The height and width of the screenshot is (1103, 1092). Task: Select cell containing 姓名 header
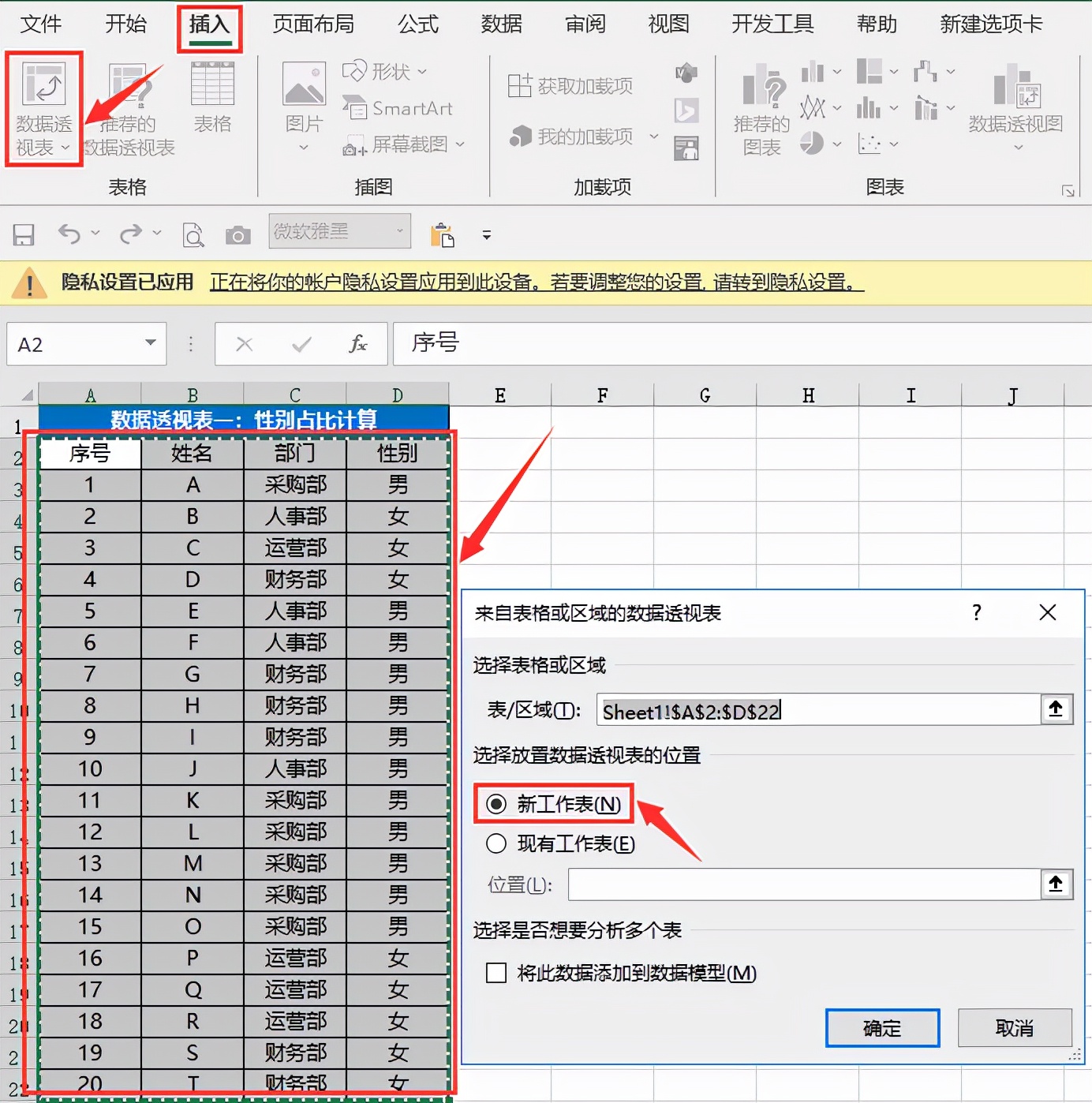click(x=193, y=453)
